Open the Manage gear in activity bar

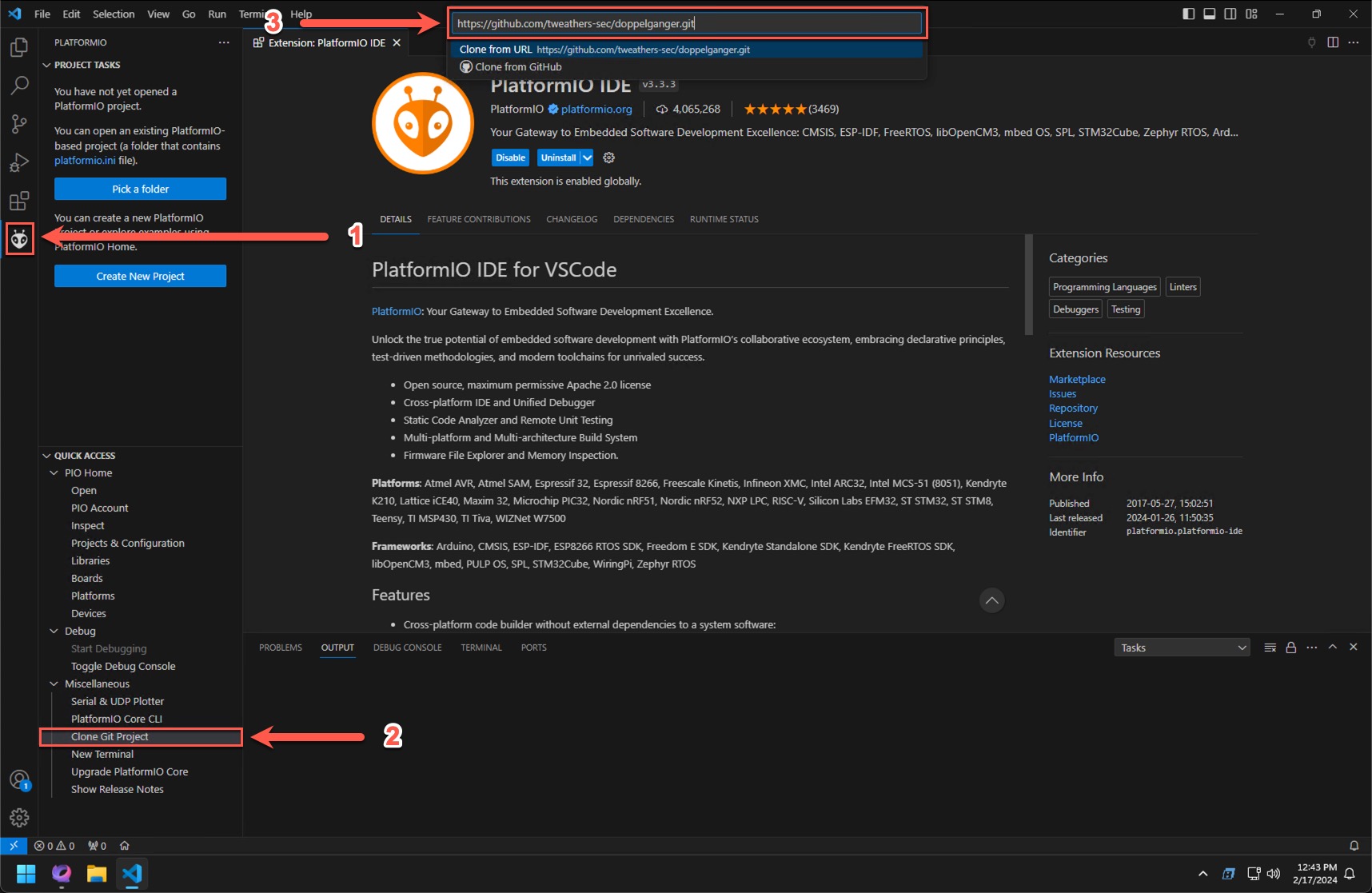point(19,817)
